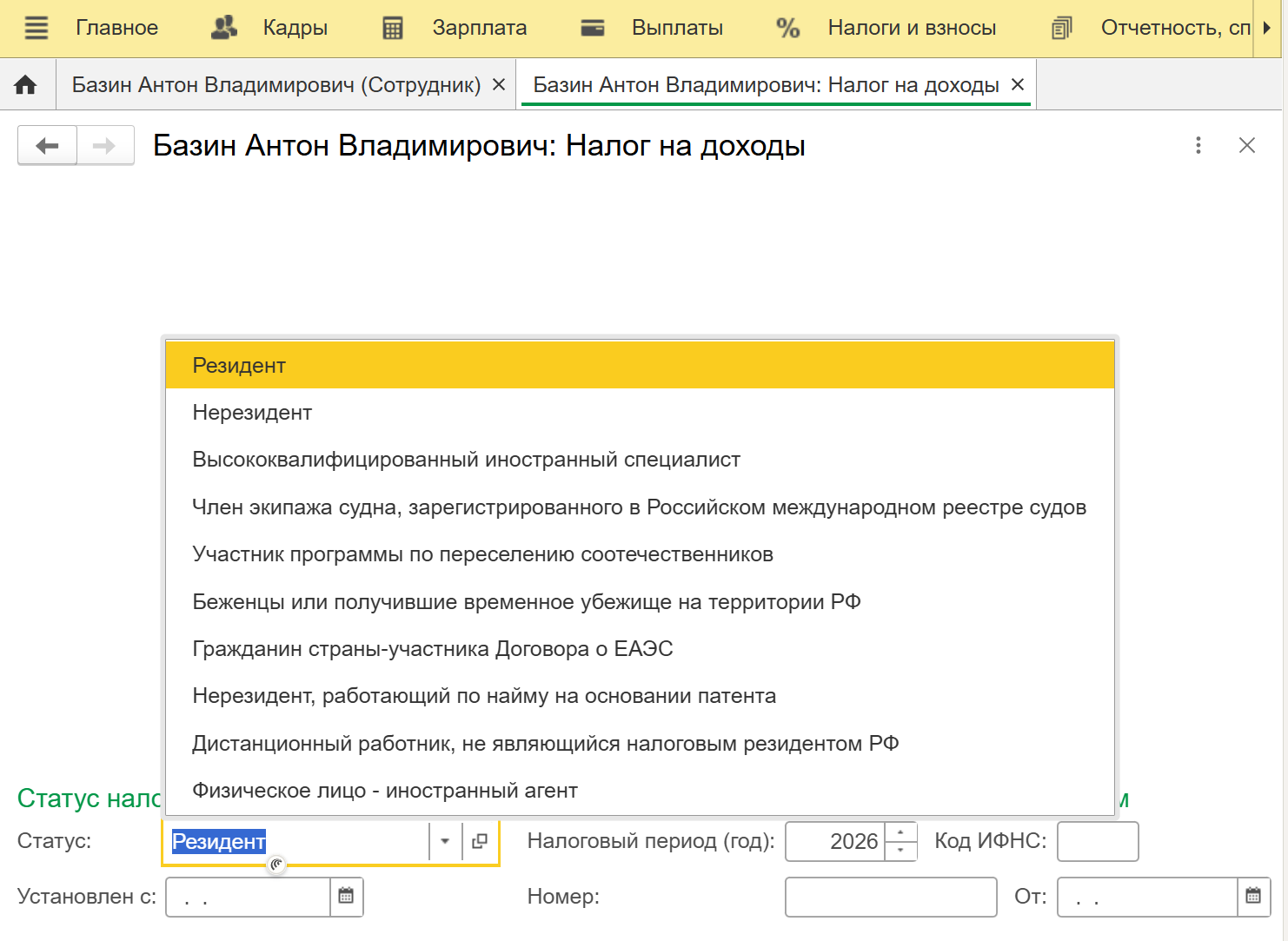Increase the tax period year
1288x941 pixels.
(x=900, y=832)
